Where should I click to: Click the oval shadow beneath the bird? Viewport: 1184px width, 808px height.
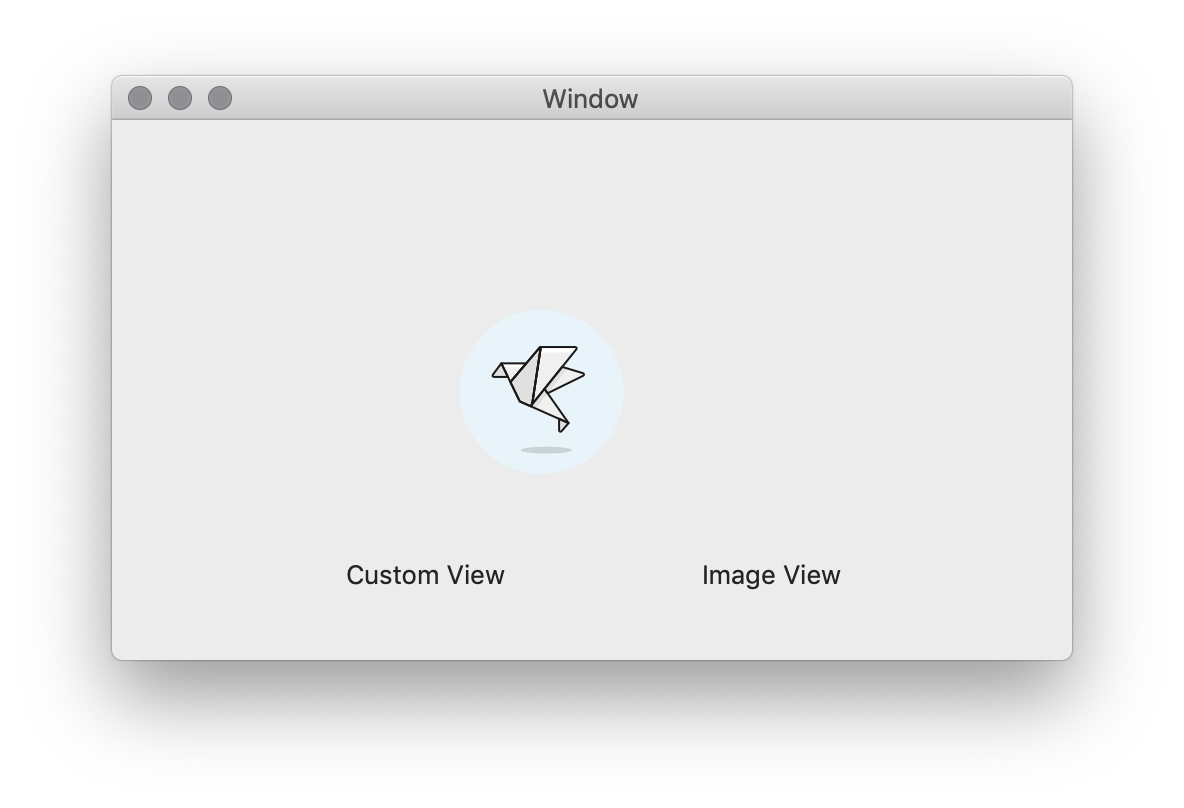pos(546,450)
